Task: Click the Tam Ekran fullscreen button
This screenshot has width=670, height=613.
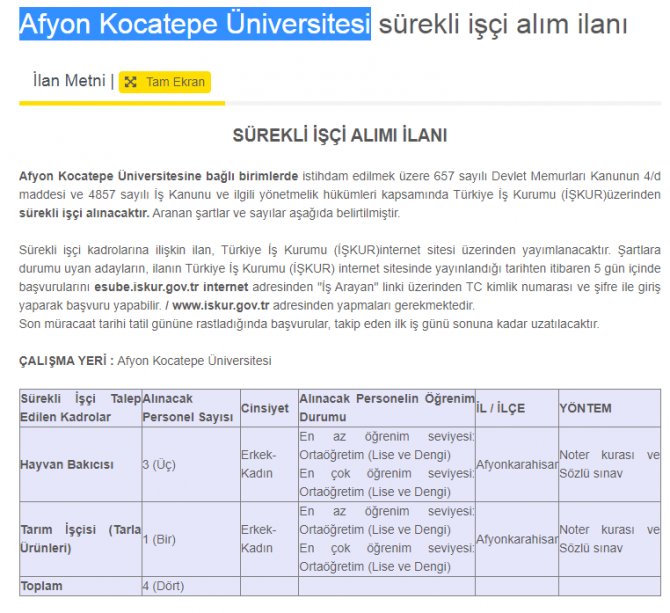Action: pyautogui.click(x=165, y=82)
